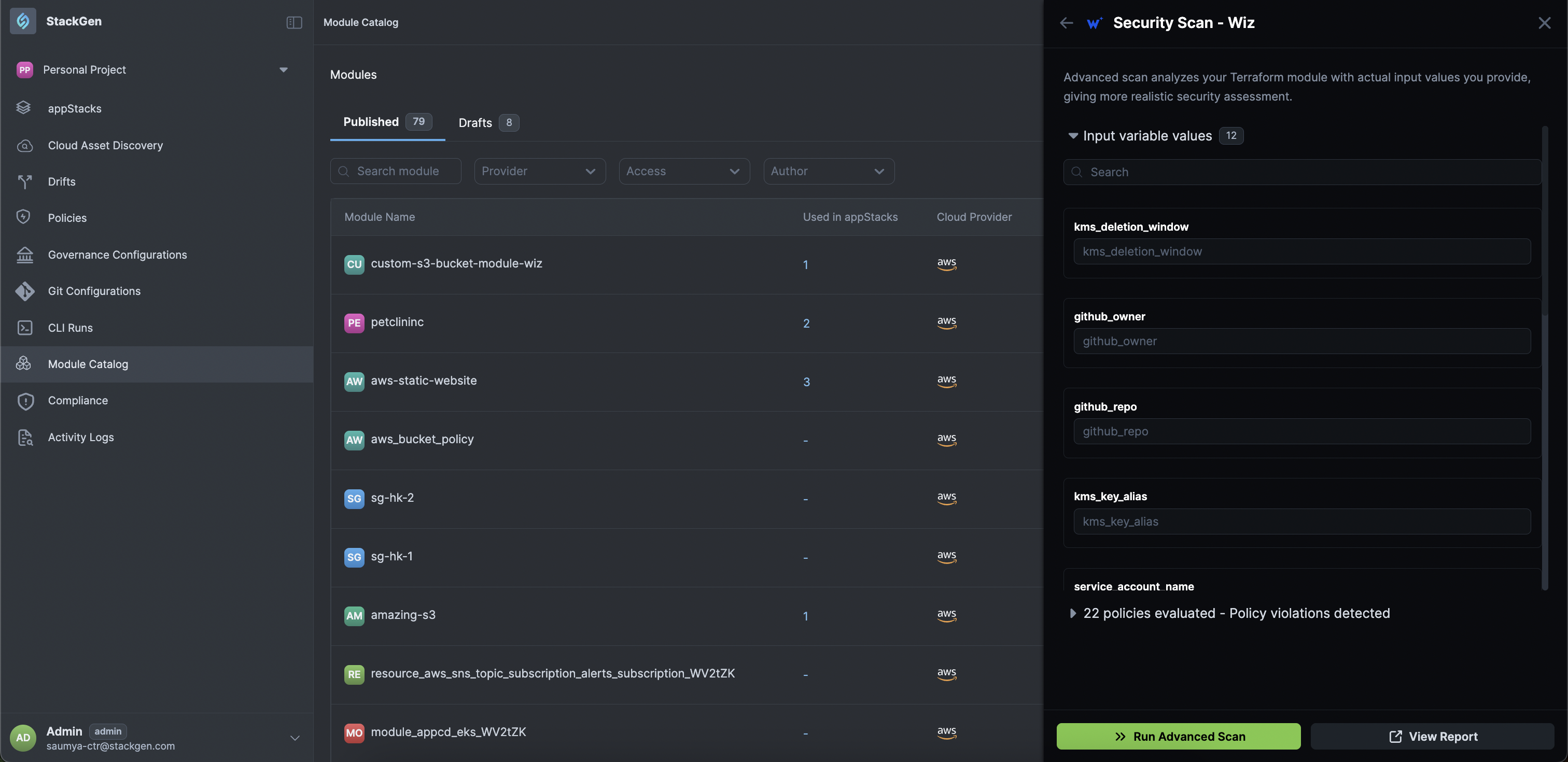The image size is (1568, 762).
Task: Open Policies shield icon
Action: point(24,217)
